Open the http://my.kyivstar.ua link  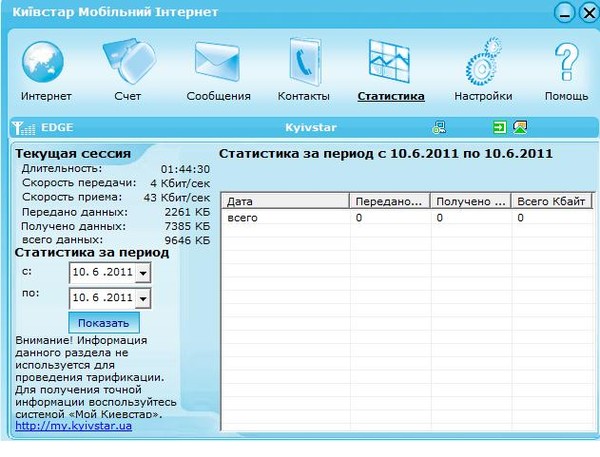(73, 426)
